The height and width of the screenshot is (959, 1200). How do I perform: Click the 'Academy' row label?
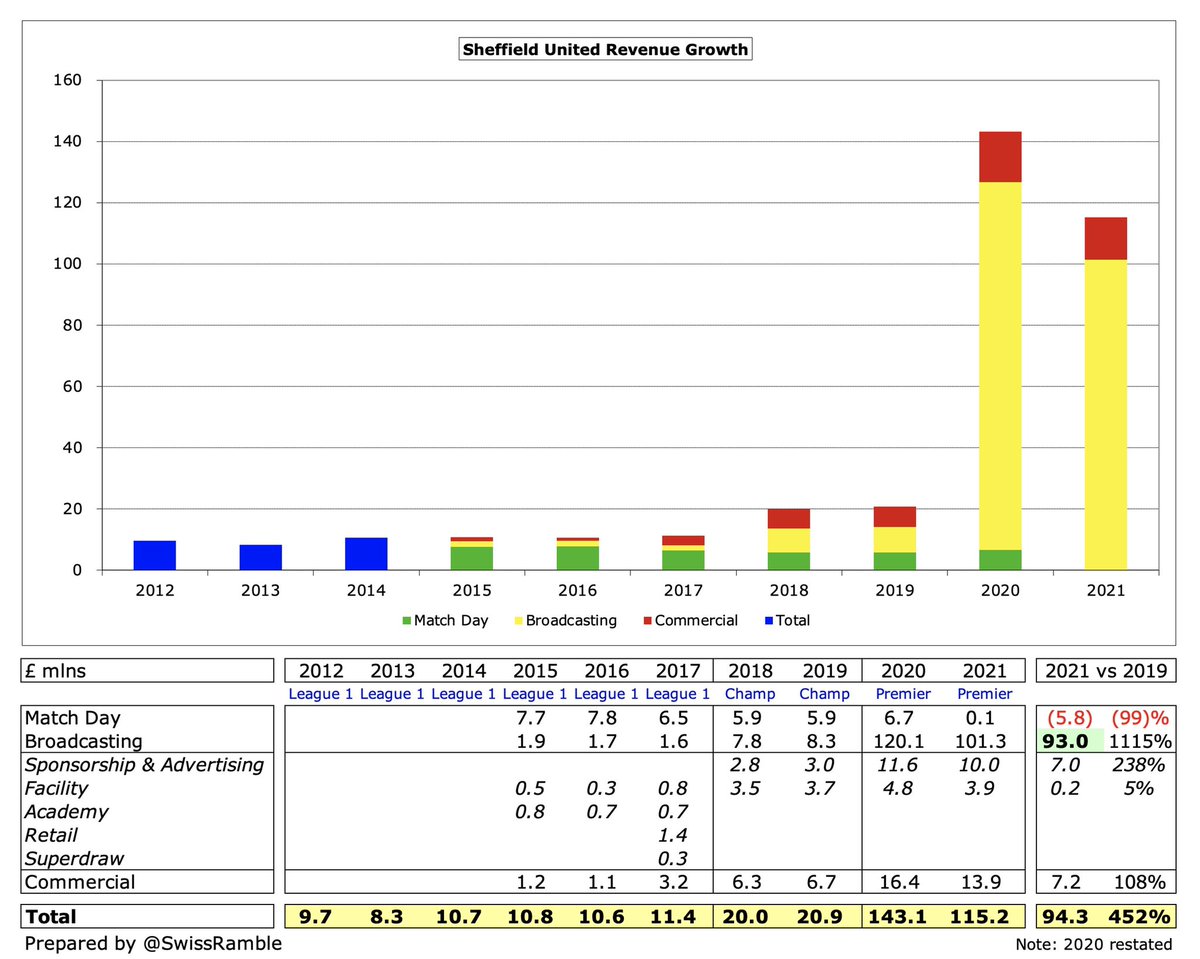click(67, 812)
